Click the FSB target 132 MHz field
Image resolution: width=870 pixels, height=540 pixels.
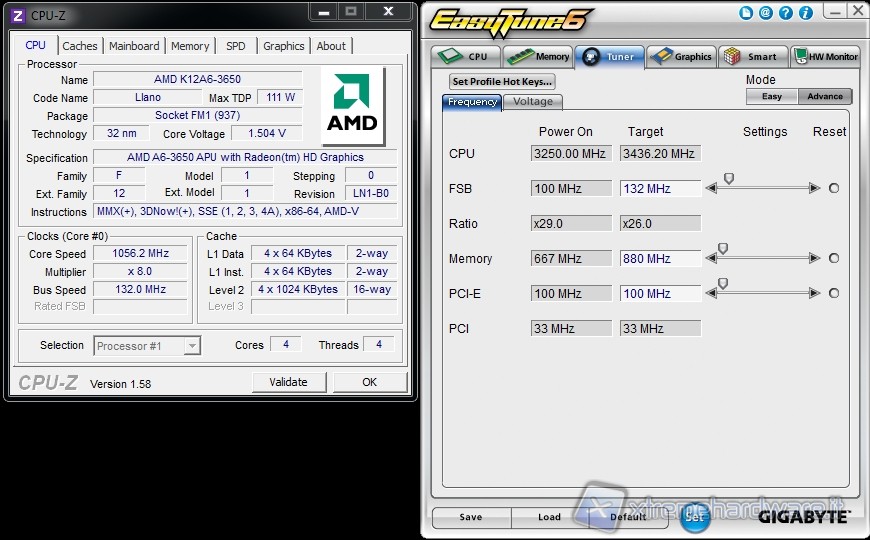point(660,188)
